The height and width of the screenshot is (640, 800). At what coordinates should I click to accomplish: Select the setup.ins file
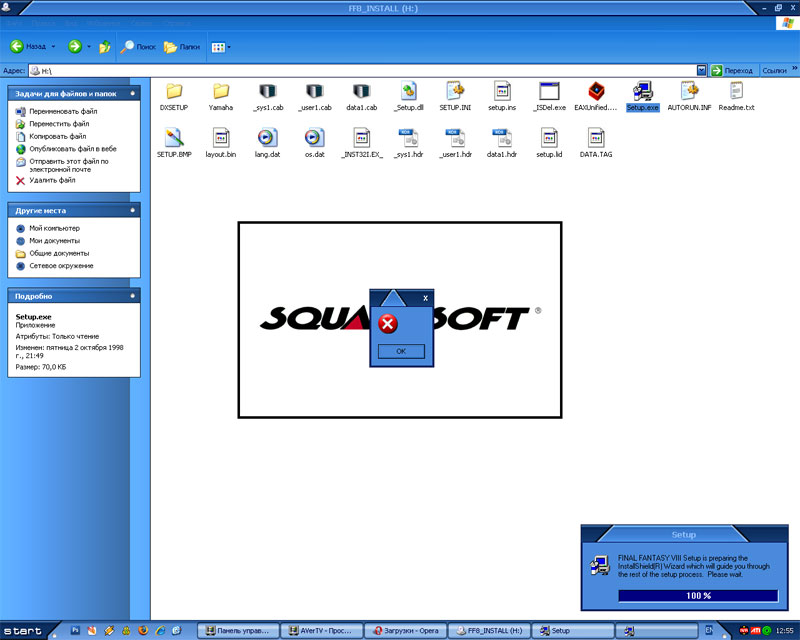[x=502, y=97]
